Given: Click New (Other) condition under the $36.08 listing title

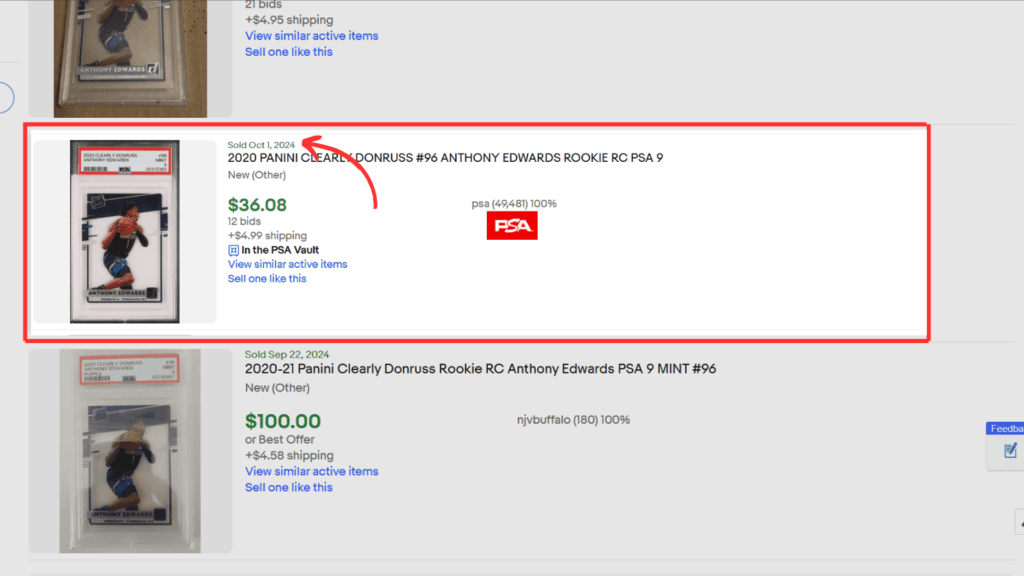Looking at the screenshot, I should 257,175.
